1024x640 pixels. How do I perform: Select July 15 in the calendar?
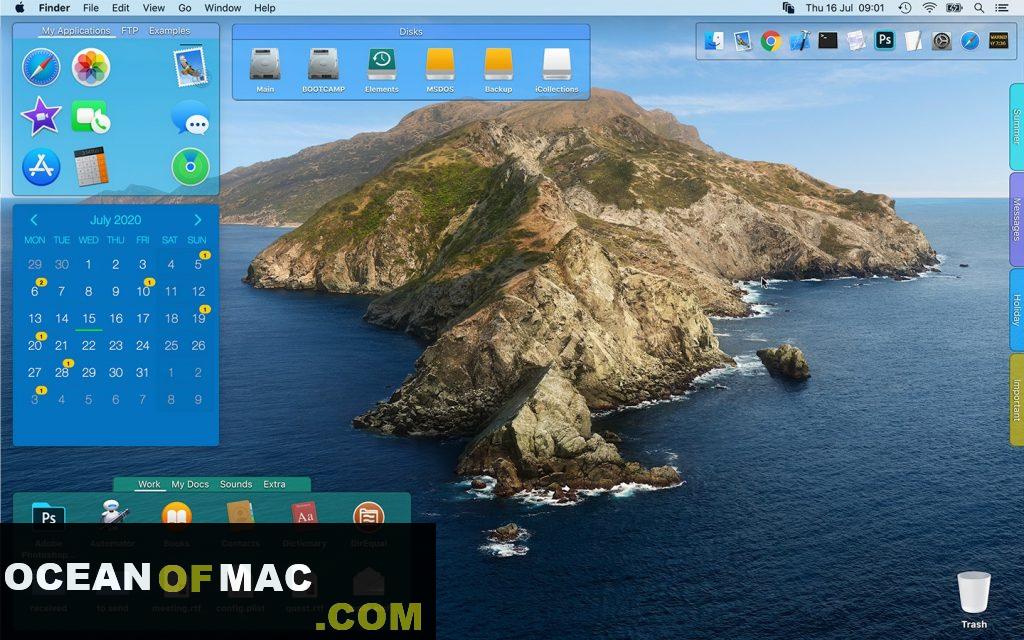tap(89, 319)
